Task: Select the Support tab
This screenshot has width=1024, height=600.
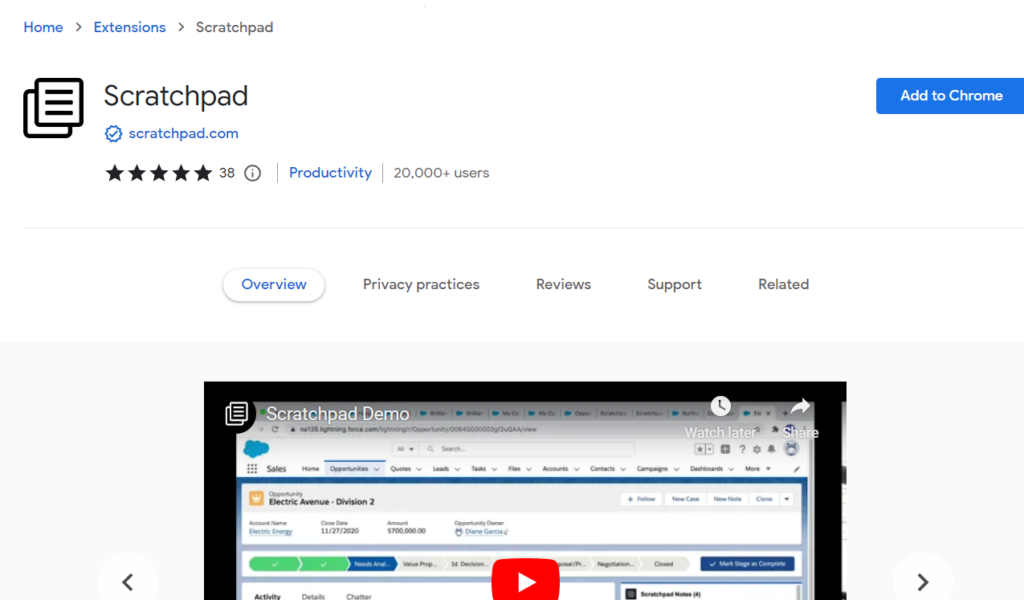Action: pos(674,285)
